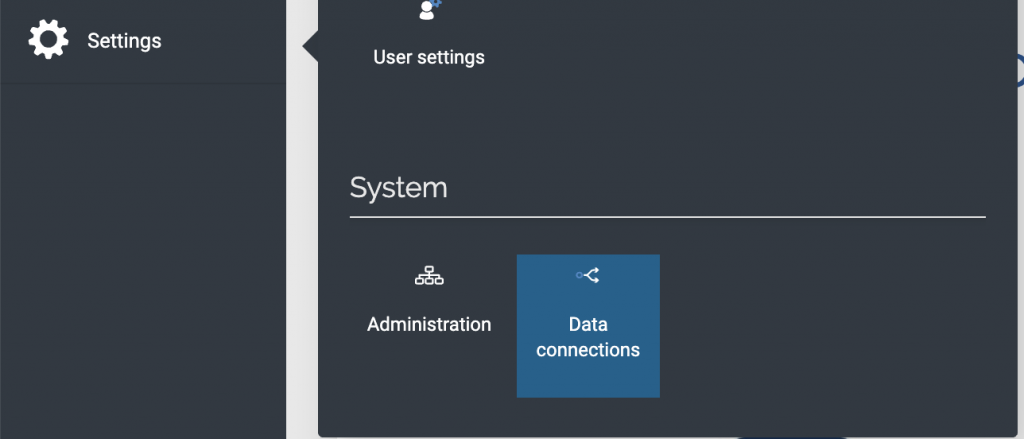The width and height of the screenshot is (1024, 439).
Task: Go to Administration via its label
Action: 429,324
